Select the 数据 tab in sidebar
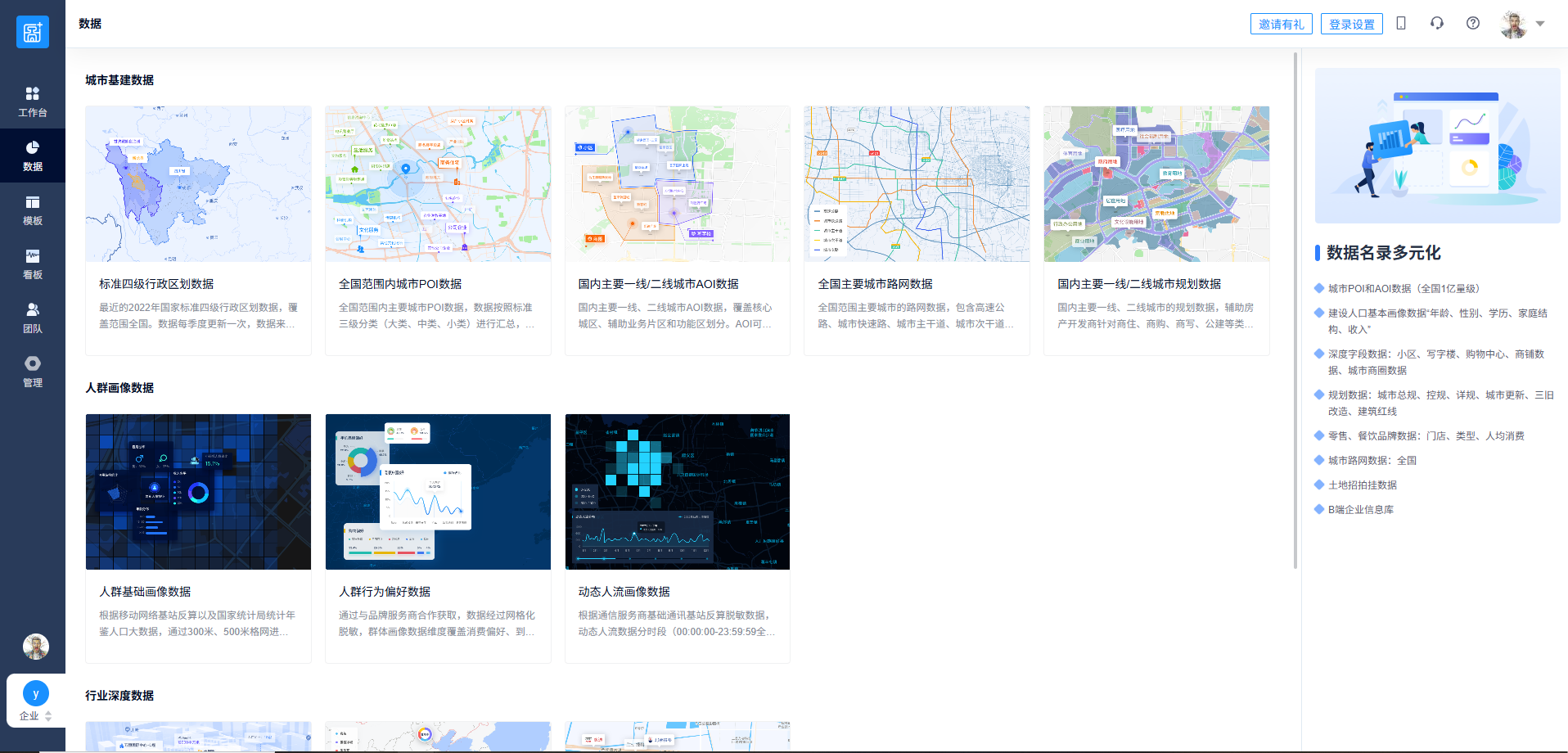Image resolution: width=1568 pixels, height=753 pixels. point(33,156)
